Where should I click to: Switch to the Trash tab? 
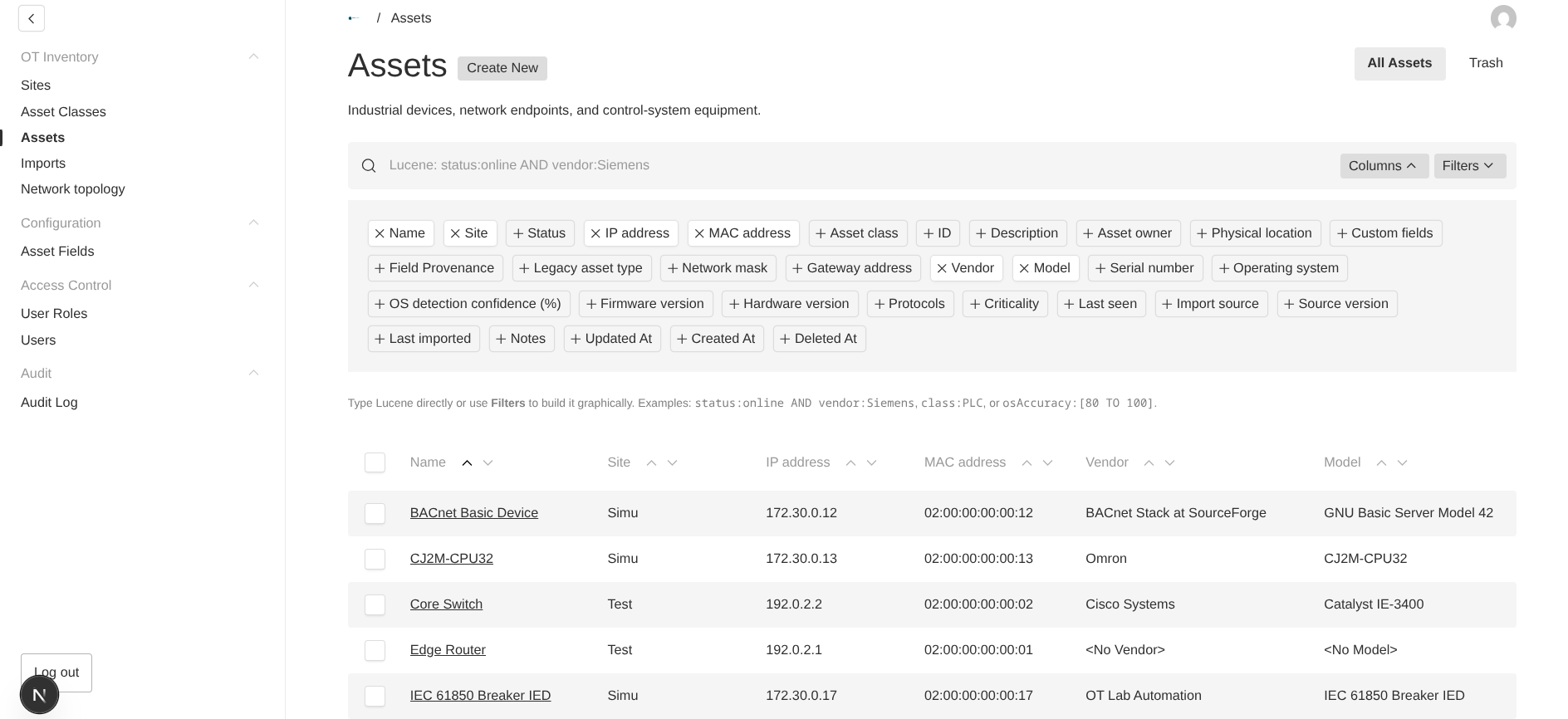[x=1486, y=63]
